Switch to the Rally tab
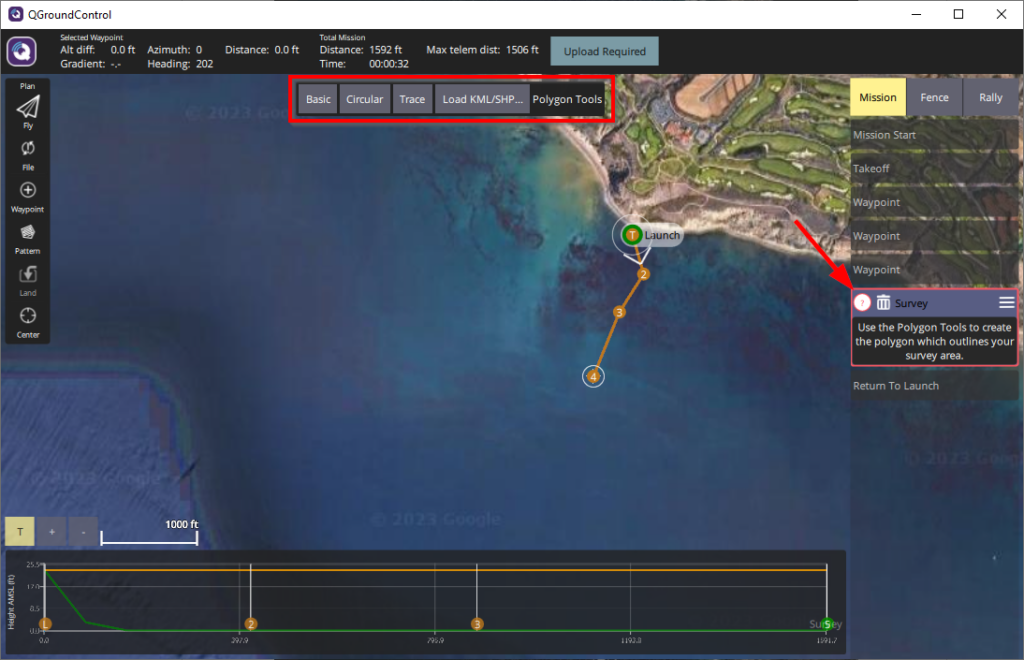The width and height of the screenshot is (1024, 660). point(990,98)
